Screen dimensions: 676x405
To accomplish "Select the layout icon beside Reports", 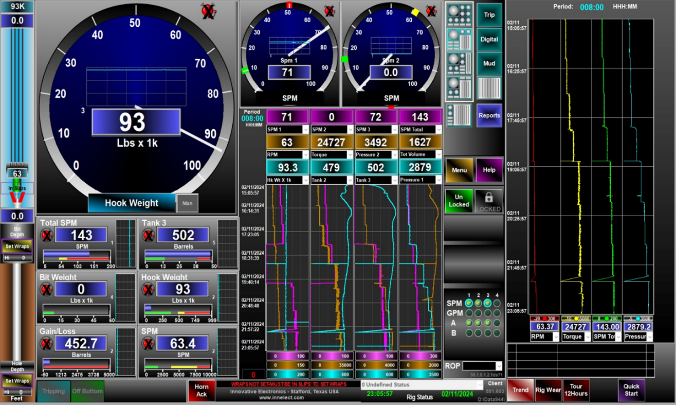I will [458, 115].
